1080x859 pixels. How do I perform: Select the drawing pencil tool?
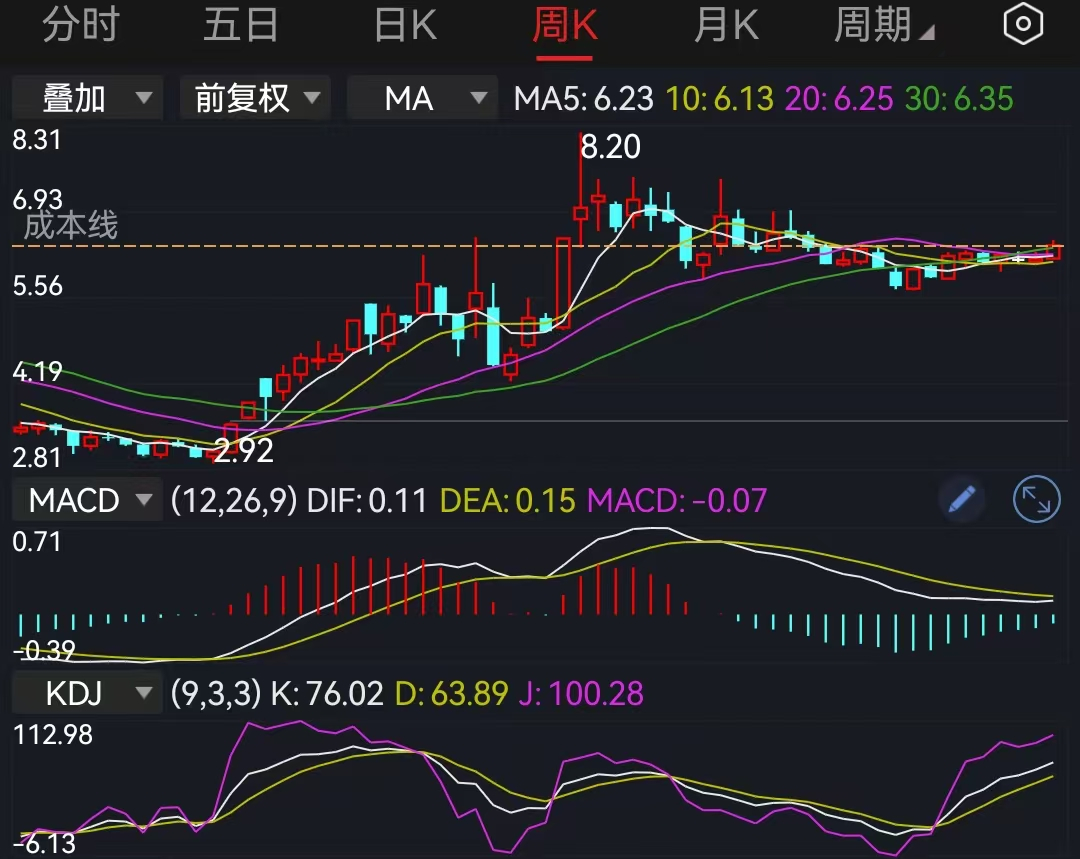961,500
